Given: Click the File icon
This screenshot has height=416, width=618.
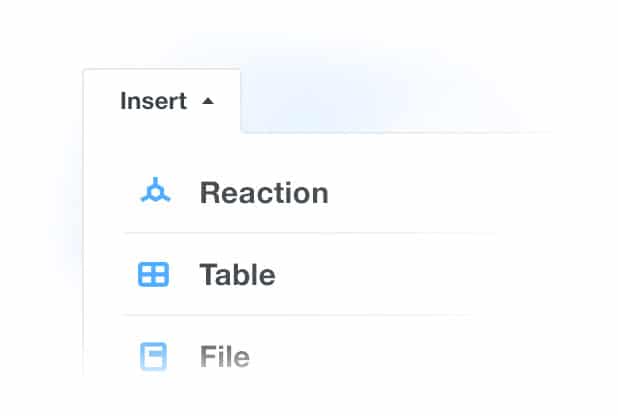Looking at the screenshot, I should (x=153, y=357).
